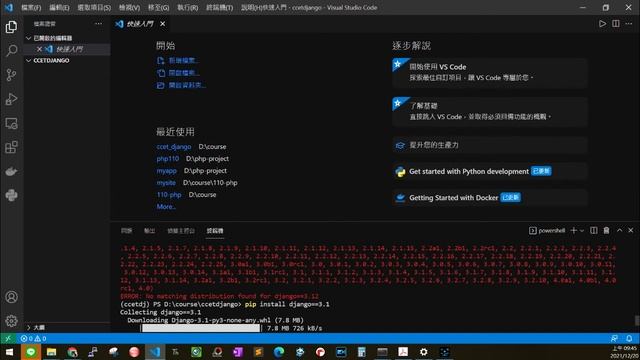Open the Go (G) menu
640x360 pixels.
tap(158, 7)
